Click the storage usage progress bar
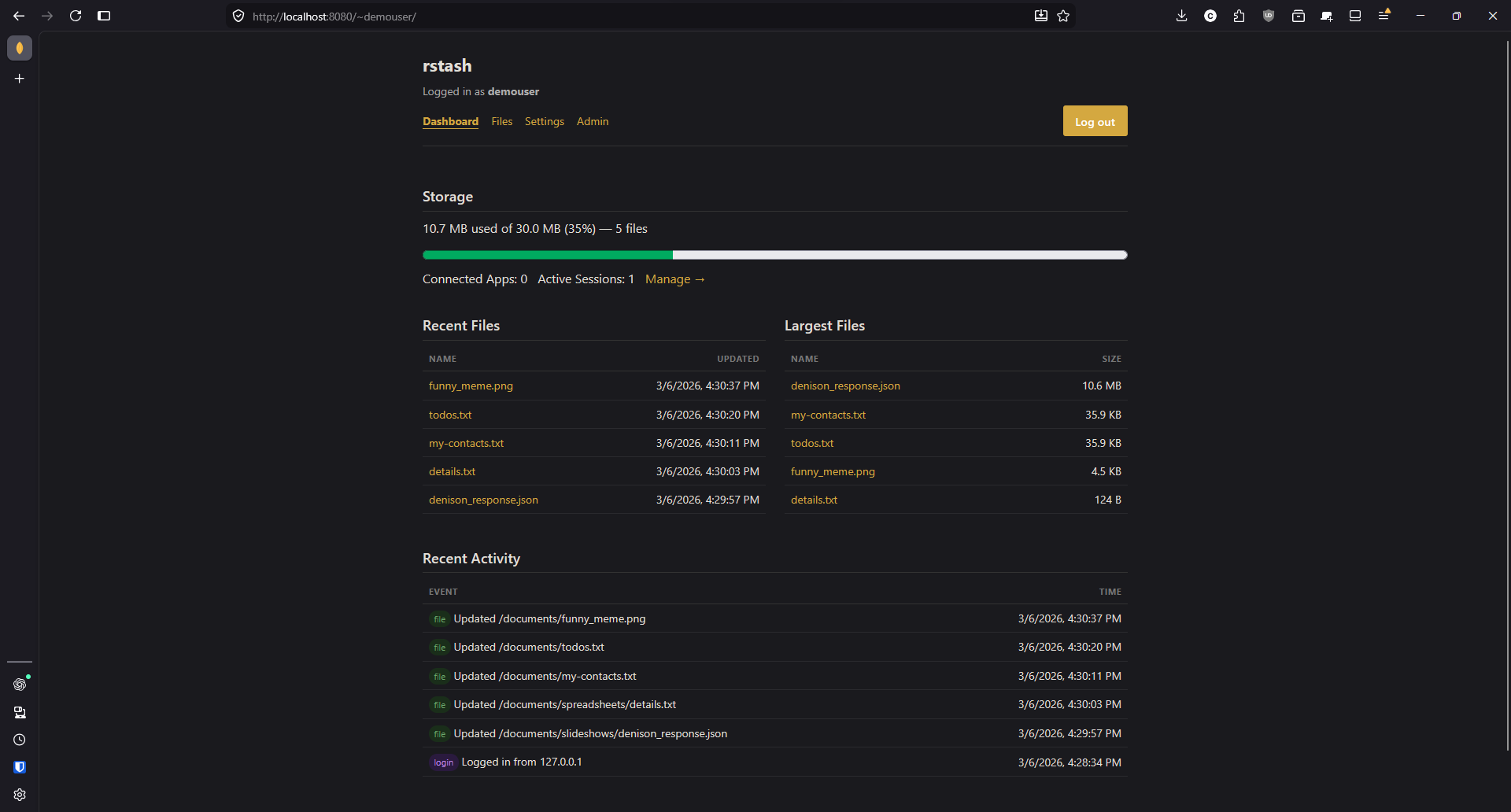This screenshot has width=1511, height=812. (774, 255)
